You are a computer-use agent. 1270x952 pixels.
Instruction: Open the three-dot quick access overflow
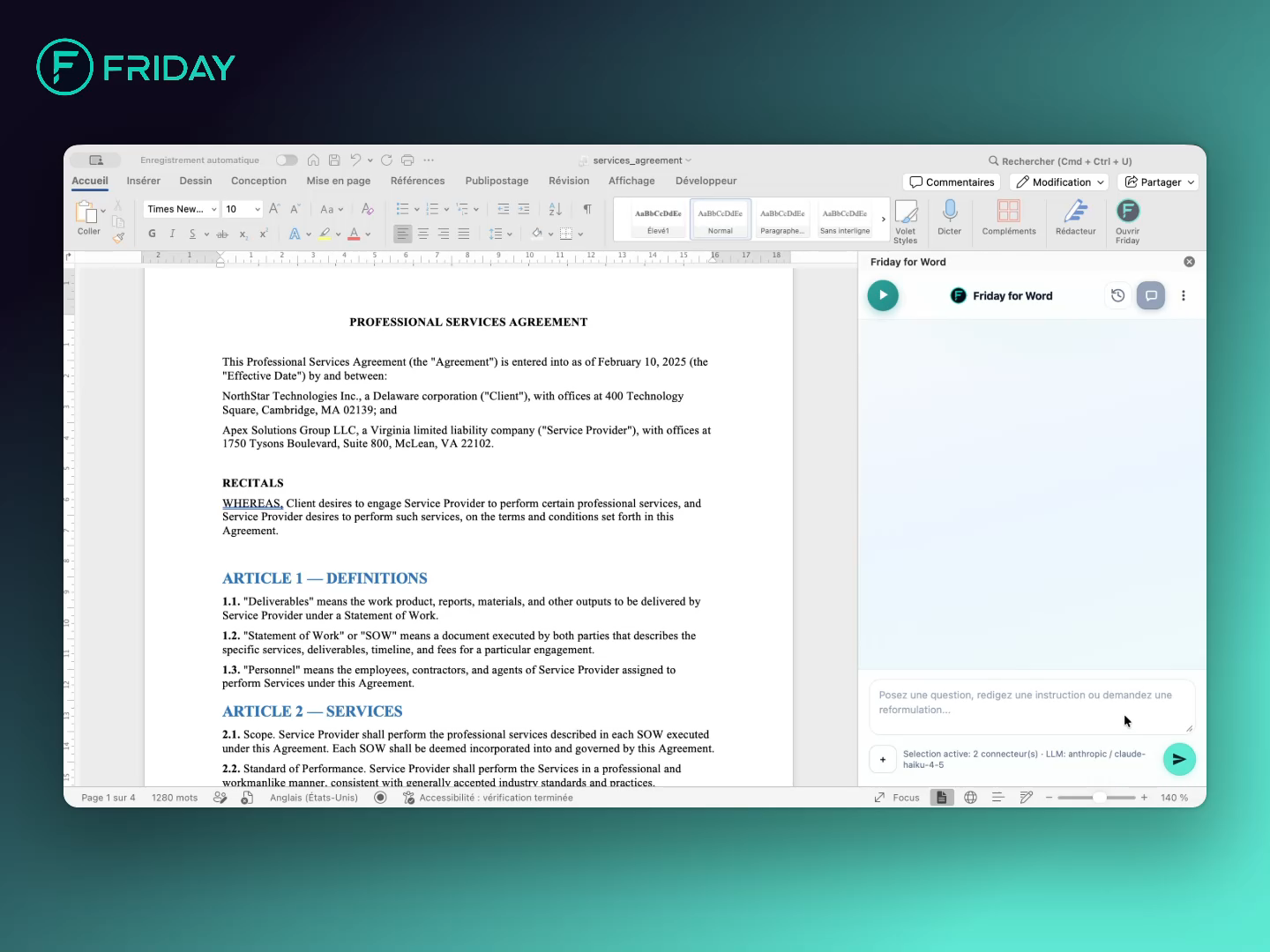click(429, 160)
